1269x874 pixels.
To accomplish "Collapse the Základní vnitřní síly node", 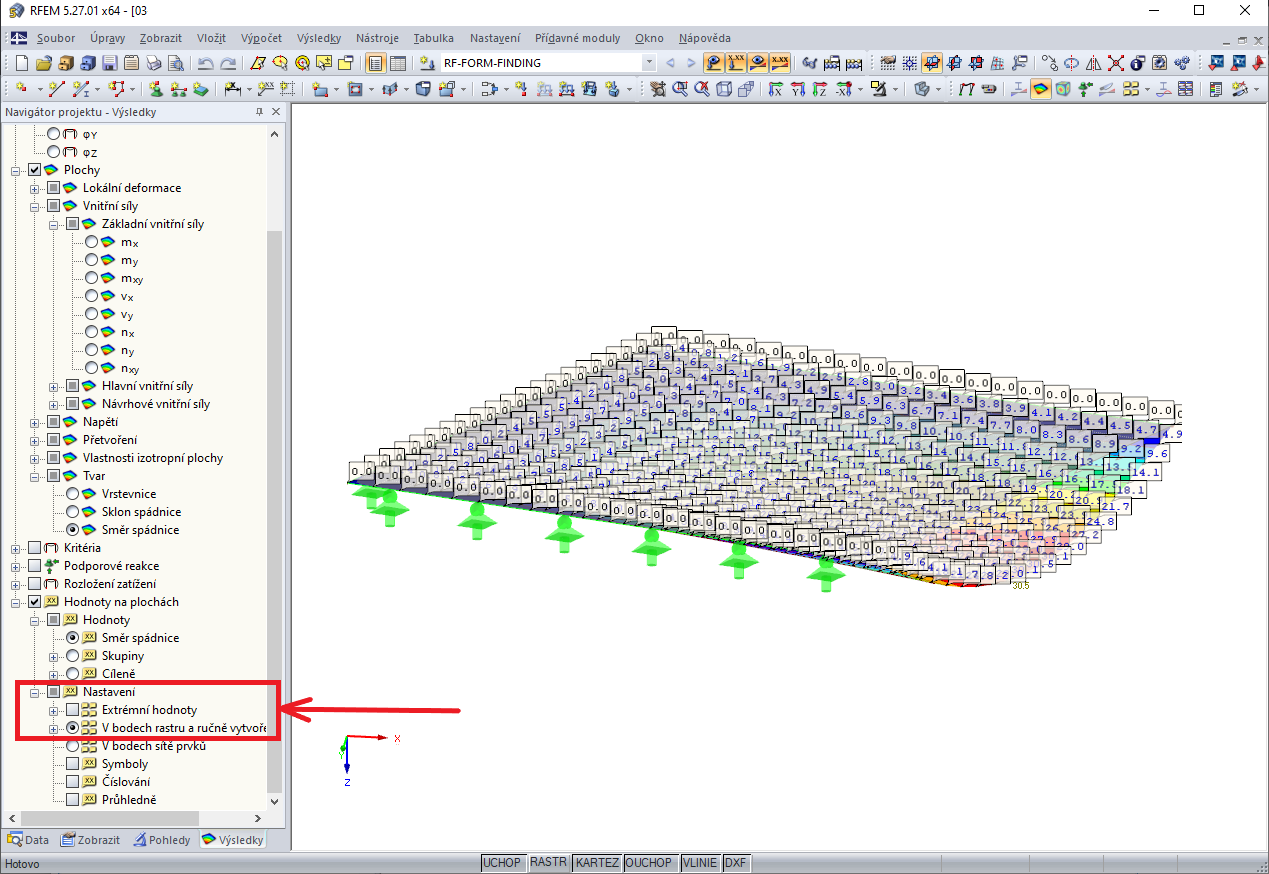I will 54,224.
